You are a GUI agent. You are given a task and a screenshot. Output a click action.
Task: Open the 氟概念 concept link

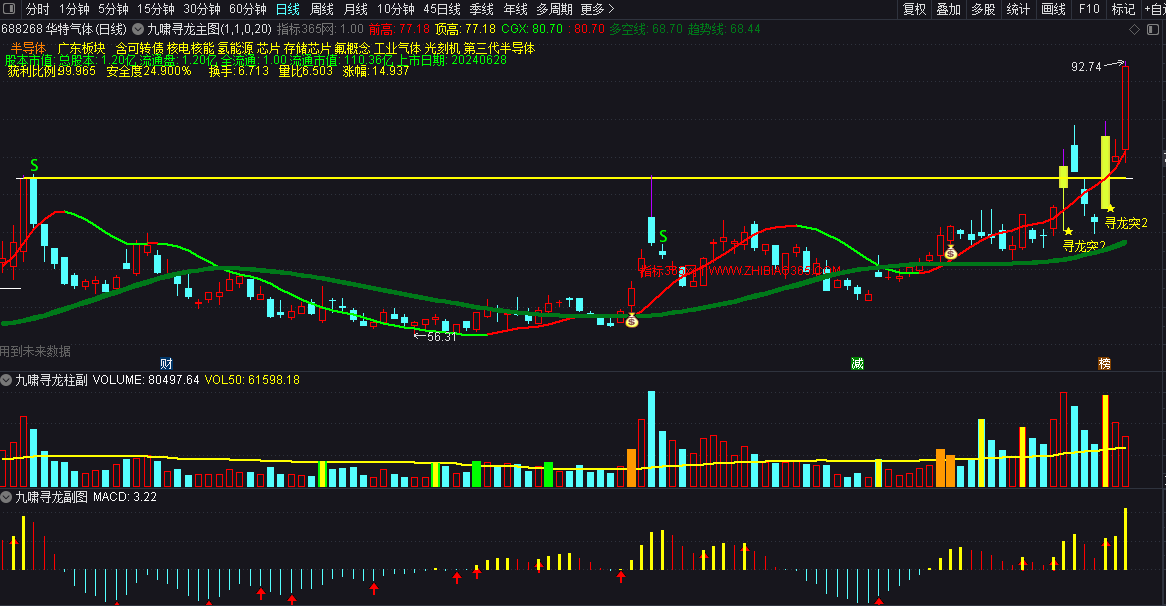click(352, 48)
